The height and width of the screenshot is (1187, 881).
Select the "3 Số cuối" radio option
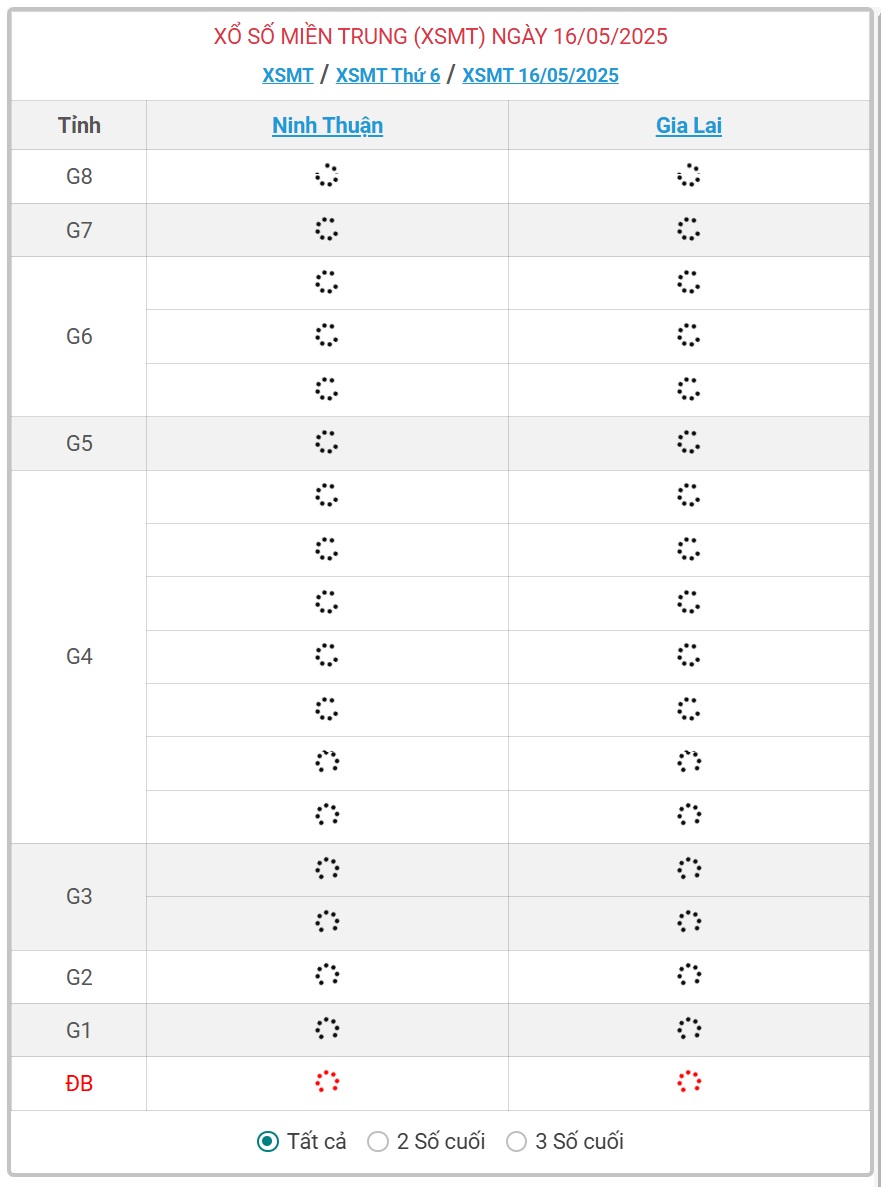[x=516, y=1141]
